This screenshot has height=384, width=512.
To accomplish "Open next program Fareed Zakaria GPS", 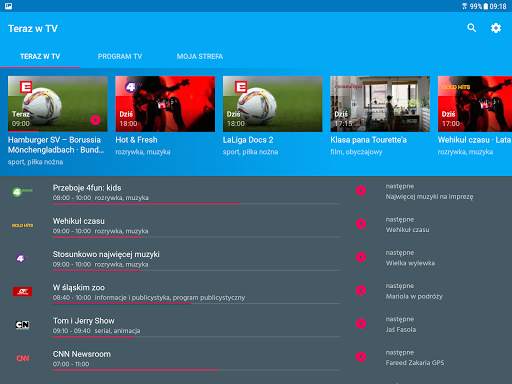I will (415, 363).
